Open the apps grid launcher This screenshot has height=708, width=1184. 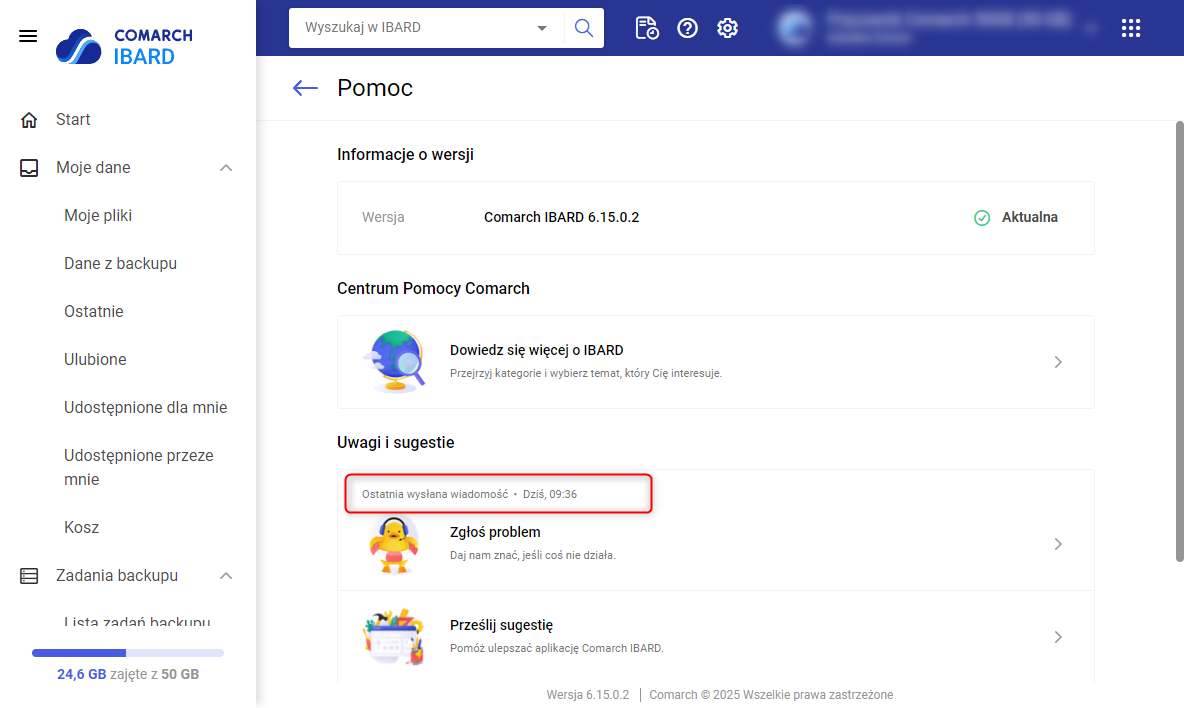pyautogui.click(x=1130, y=28)
